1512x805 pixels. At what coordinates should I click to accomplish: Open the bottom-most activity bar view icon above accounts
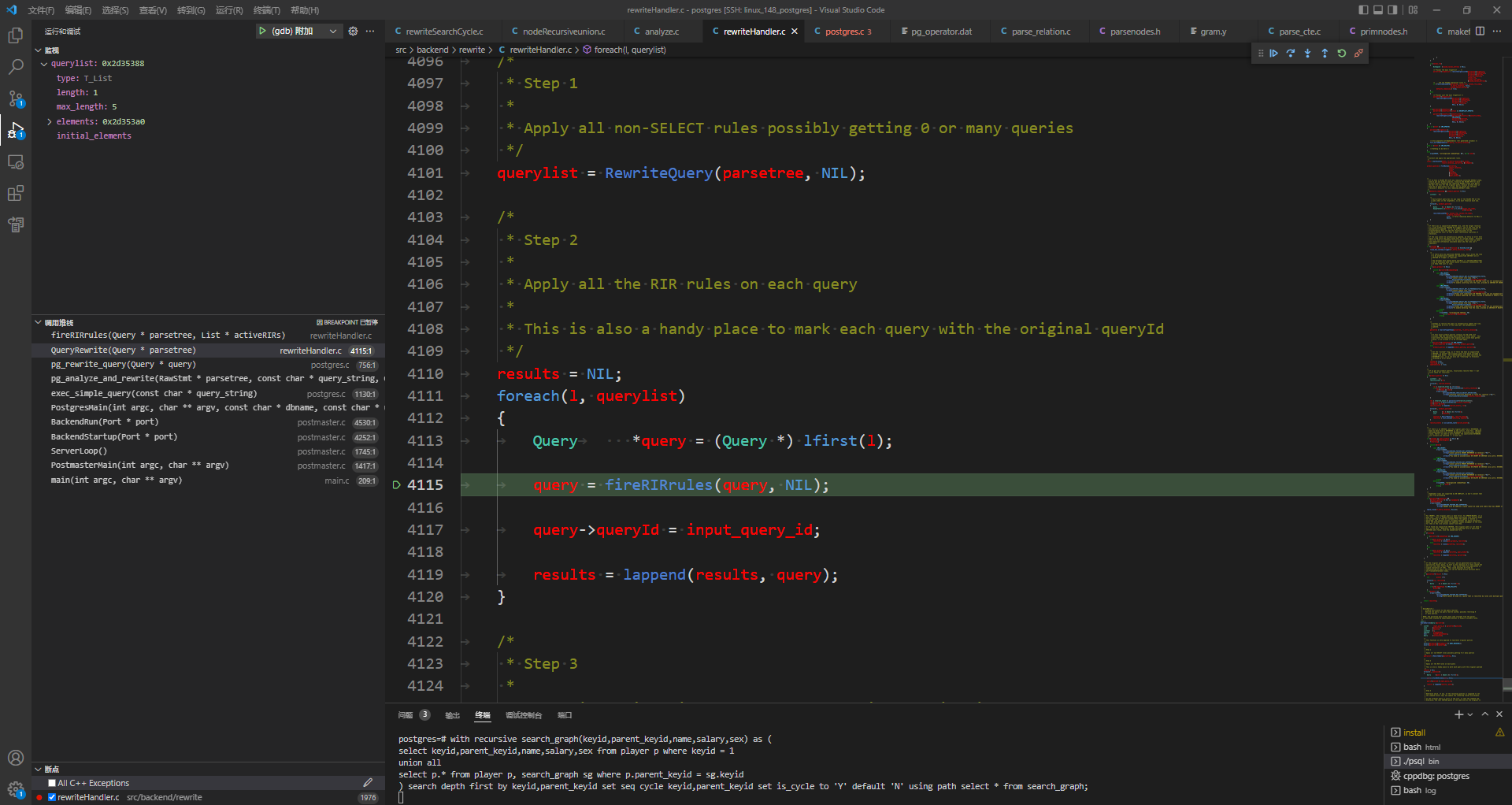[x=16, y=224]
